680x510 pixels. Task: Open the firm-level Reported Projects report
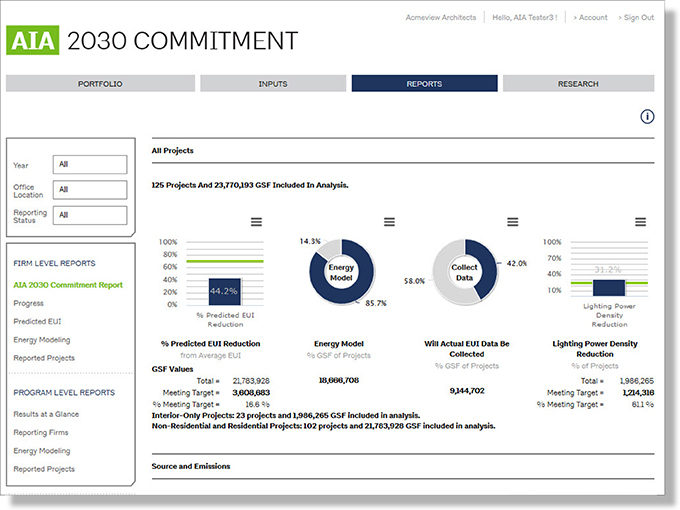pyautogui.click(x=44, y=358)
